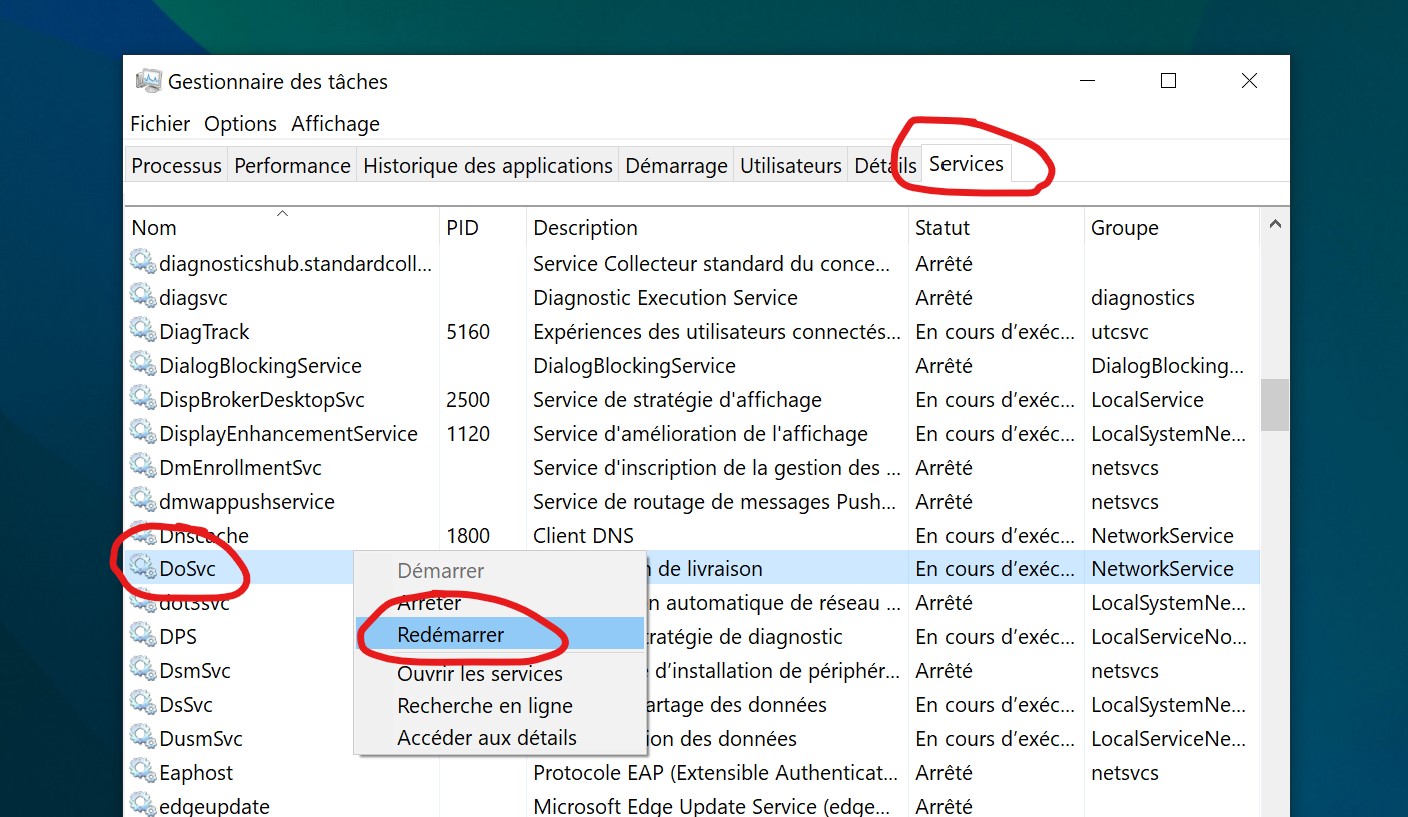Viewport: 1408px width, 817px height.
Task: Click the scrollbar up arrow in services list
Action: pyautogui.click(x=1274, y=225)
